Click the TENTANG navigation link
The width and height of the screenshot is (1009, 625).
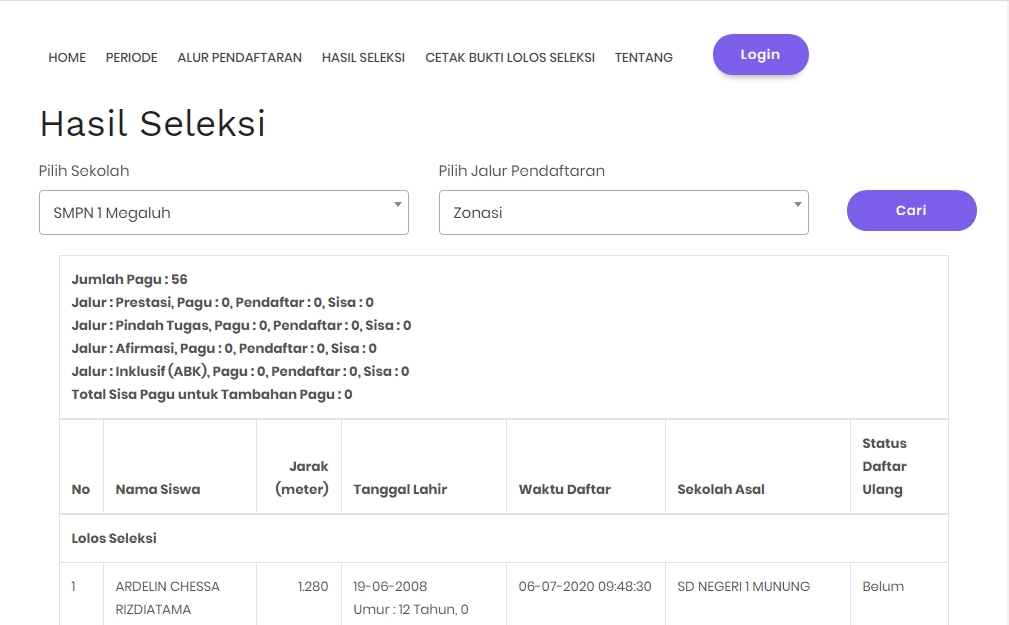tap(643, 58)
